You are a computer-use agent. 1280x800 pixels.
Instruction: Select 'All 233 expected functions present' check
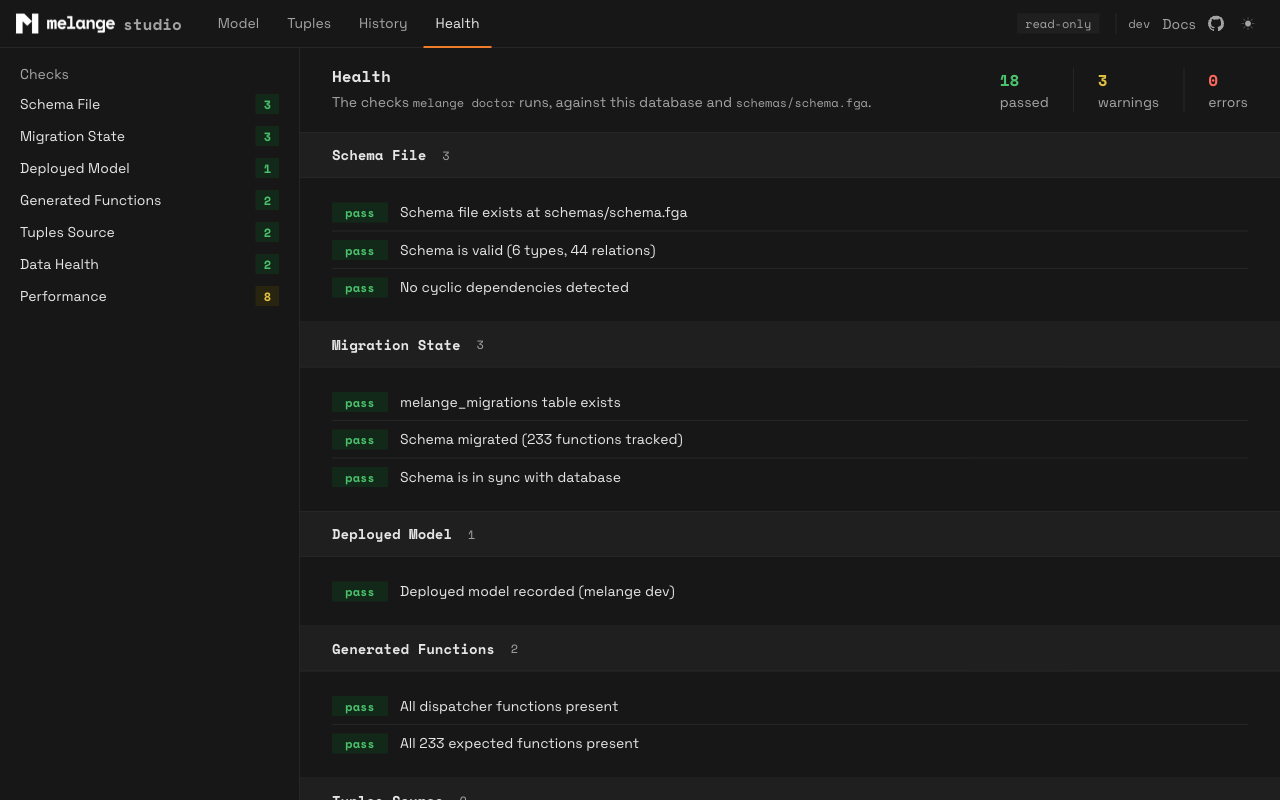pos(790,743)
